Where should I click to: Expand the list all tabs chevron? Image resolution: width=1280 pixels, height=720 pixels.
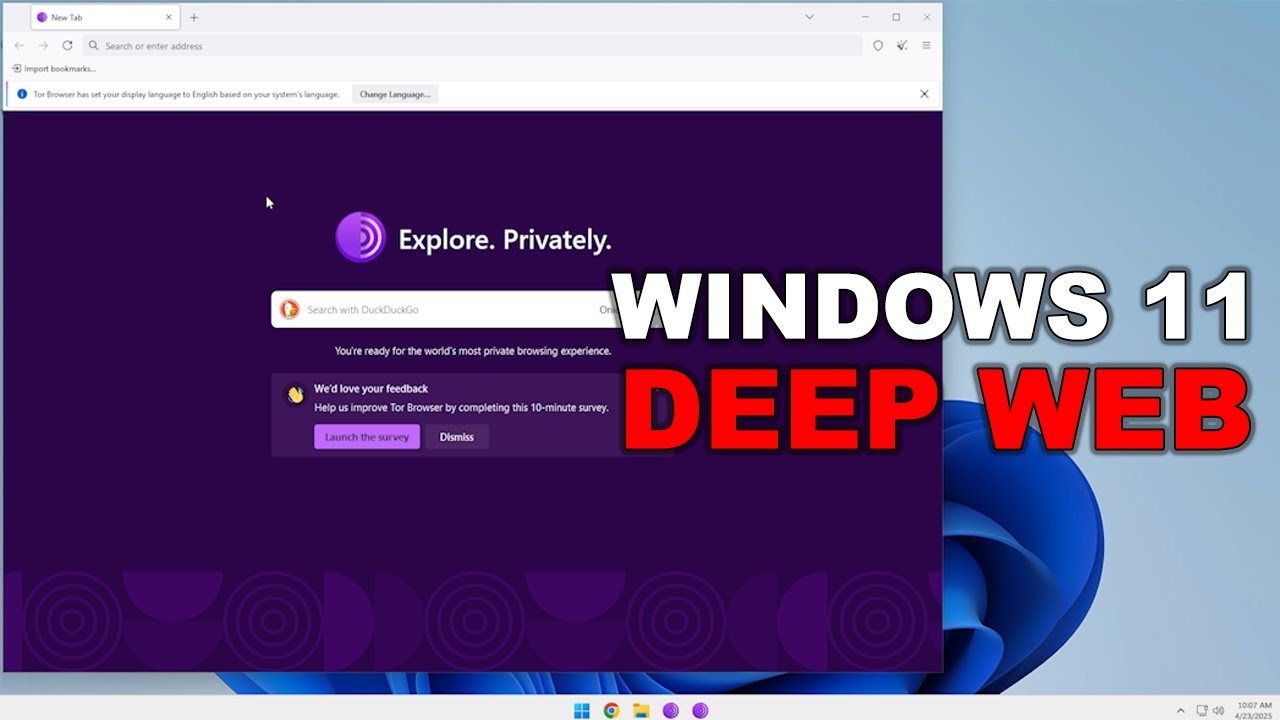click(x=809, y=17)
